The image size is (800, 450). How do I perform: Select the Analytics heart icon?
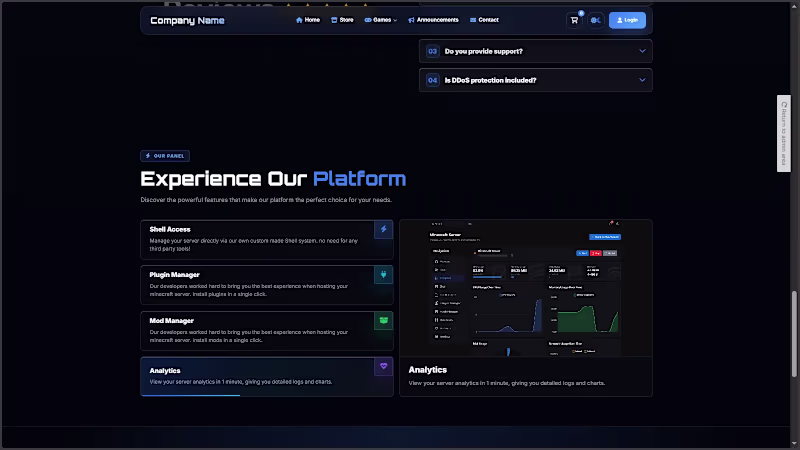[383, 366]
